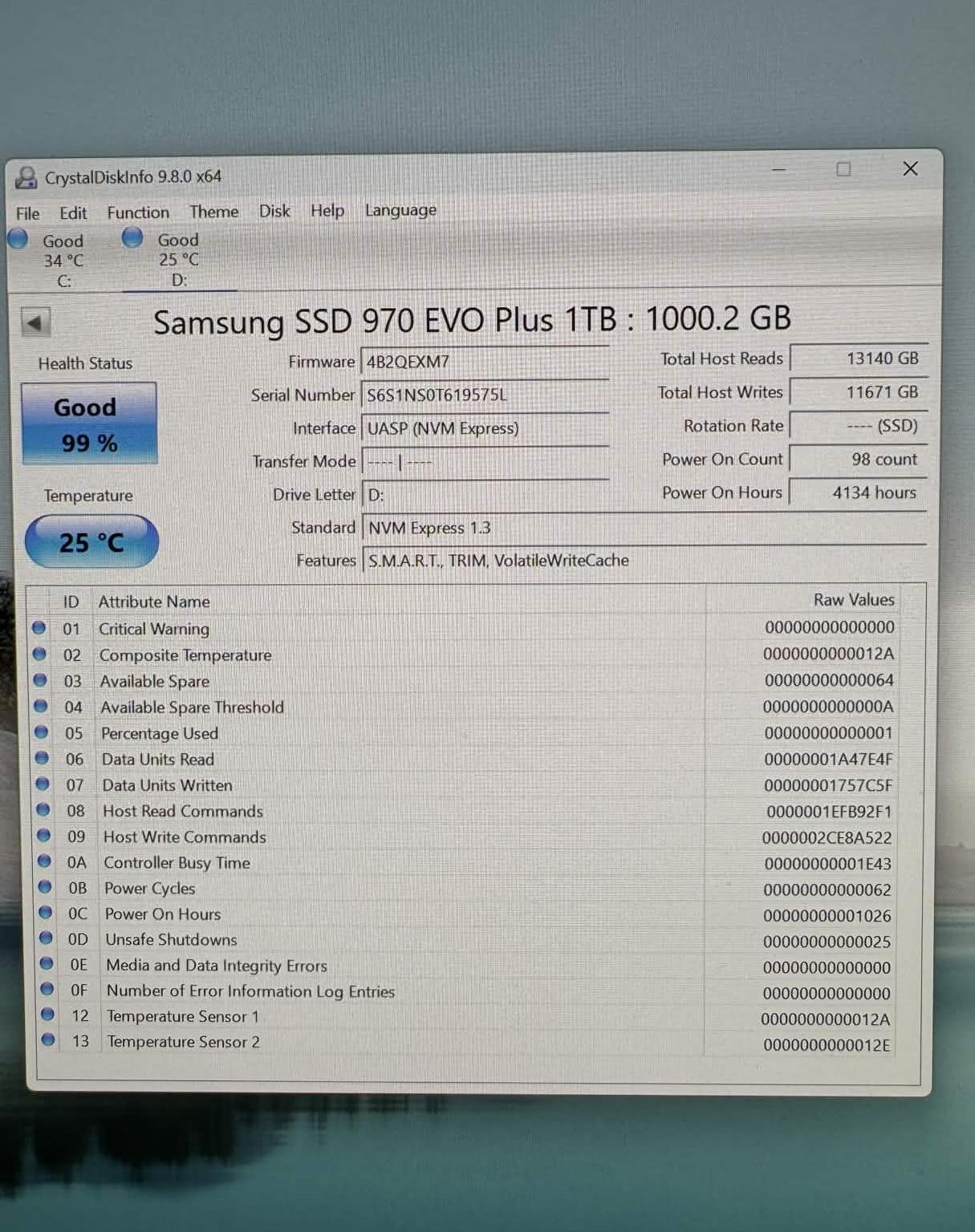Click status dot for Media and Data Integrity Errors
Screen dimensions: 975x1232
click(47, 963)
